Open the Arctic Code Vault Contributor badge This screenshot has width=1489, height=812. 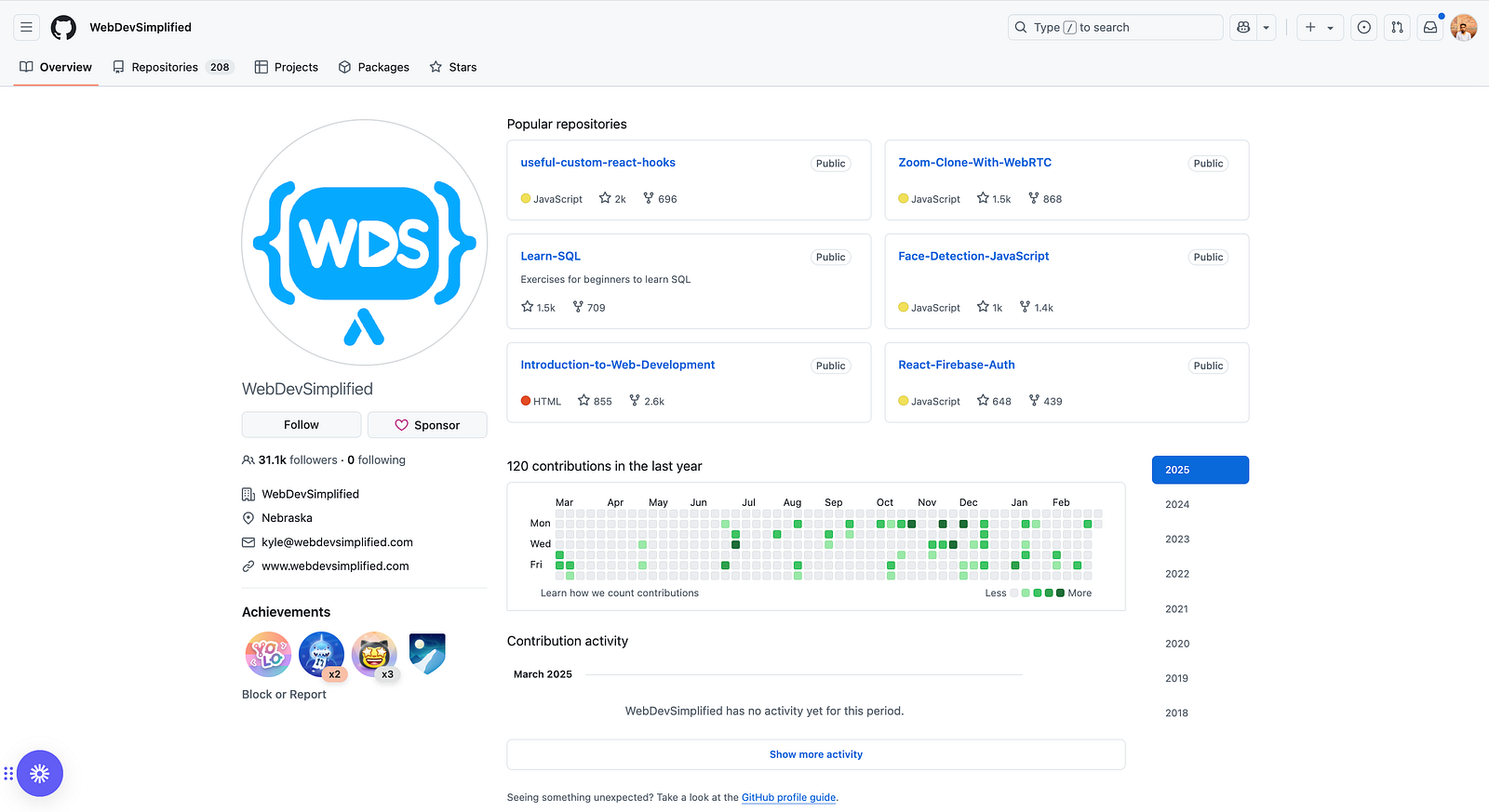point(427,654)
